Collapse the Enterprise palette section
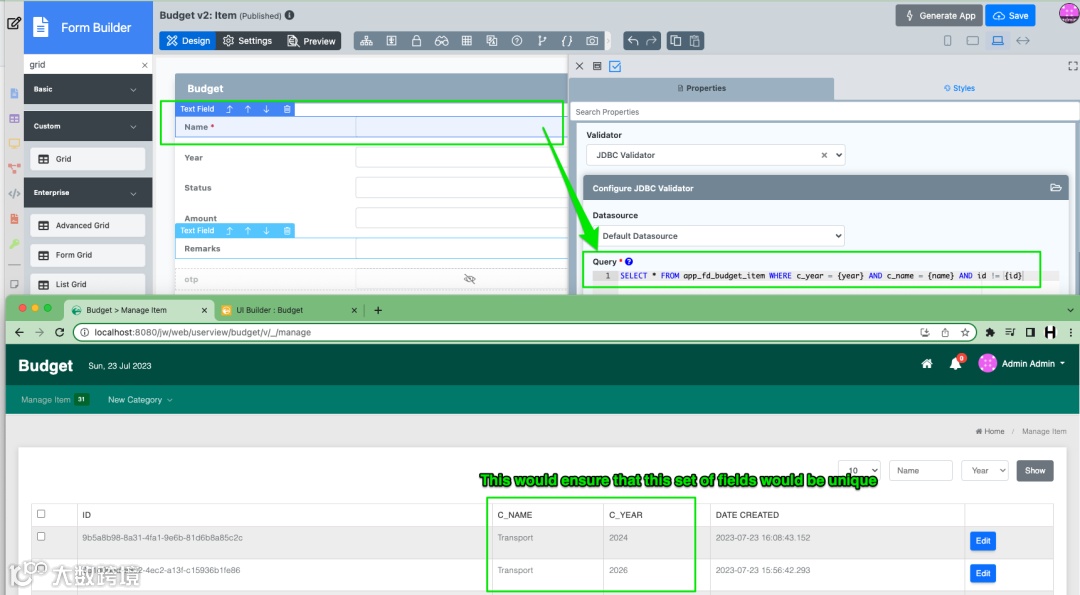This screenshot has height=595, width=1080. [x=88, y=193]
